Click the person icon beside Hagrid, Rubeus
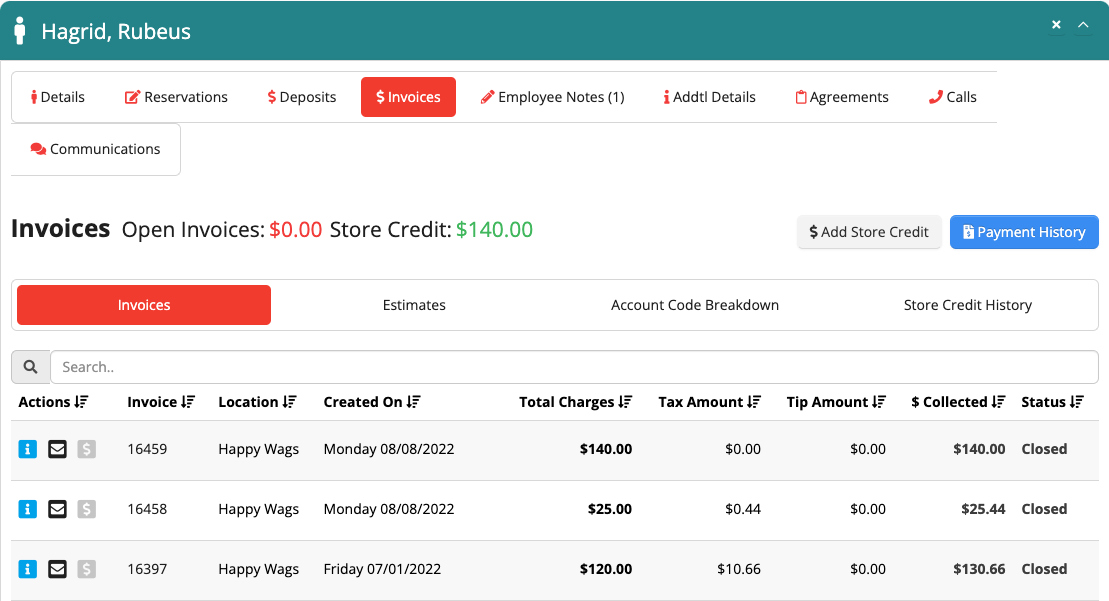1109x601 pixels. click(x=20, y=31)
